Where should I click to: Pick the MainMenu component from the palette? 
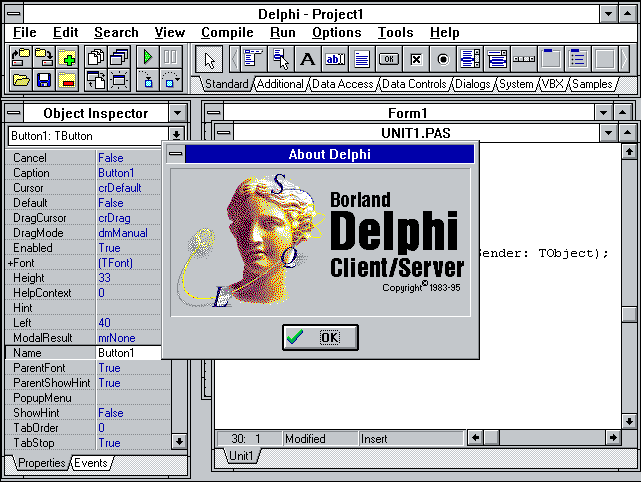(x=254, y=59)
